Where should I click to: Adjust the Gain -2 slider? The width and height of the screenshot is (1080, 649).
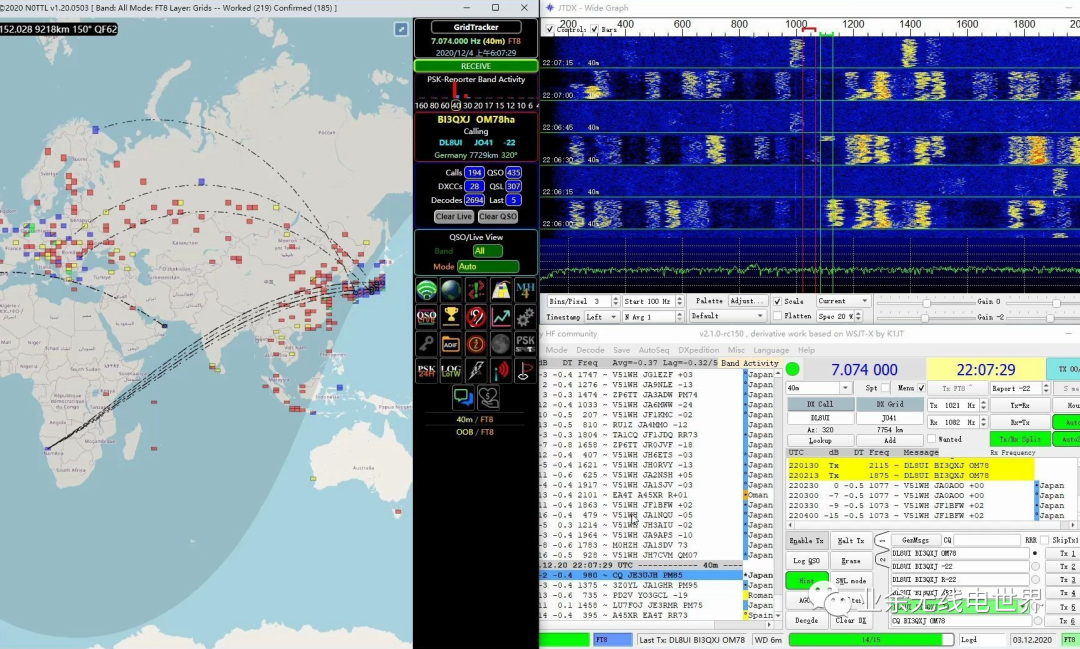pos(925,318)
